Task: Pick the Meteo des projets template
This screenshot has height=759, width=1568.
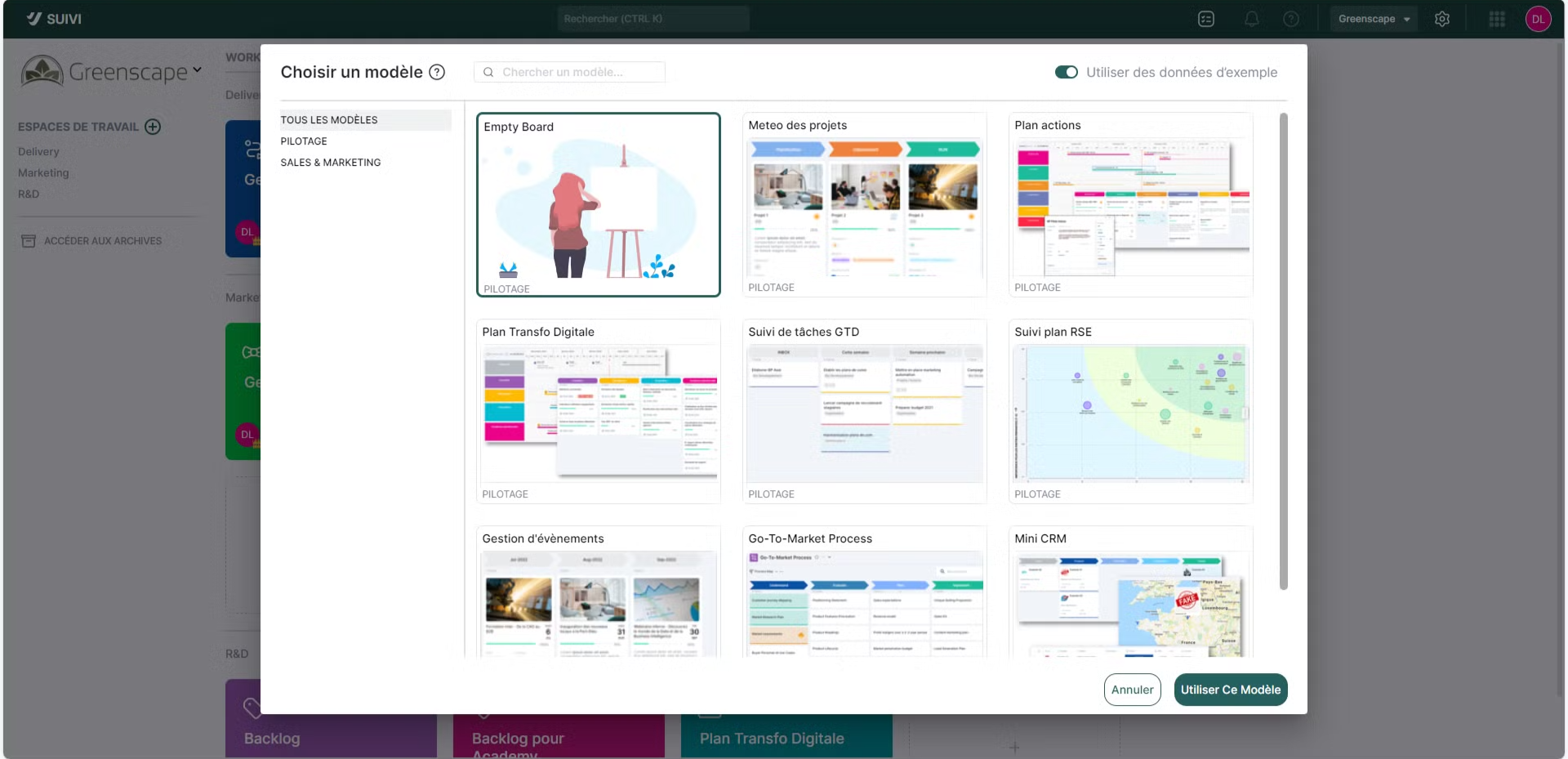Action: coord(864,204)
